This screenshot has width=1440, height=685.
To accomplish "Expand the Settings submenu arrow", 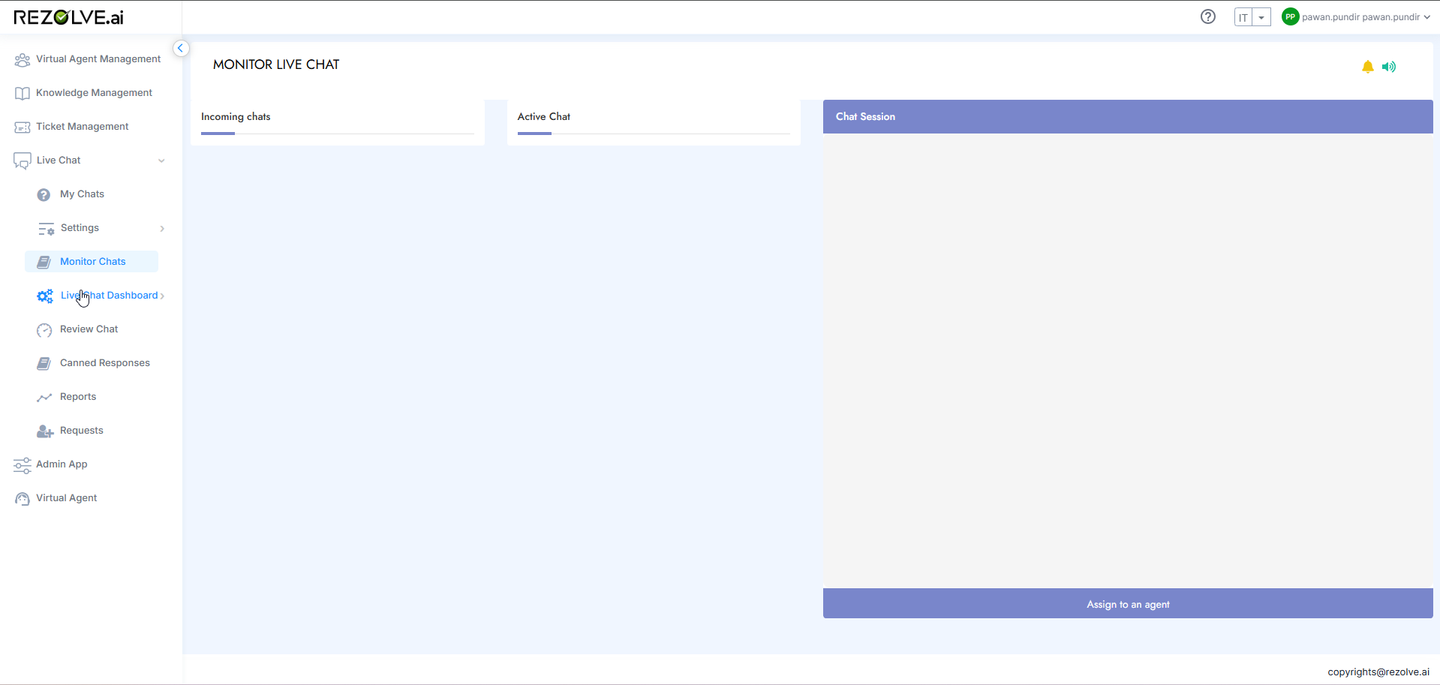I will pyautogui.click(x=162, y=229).
